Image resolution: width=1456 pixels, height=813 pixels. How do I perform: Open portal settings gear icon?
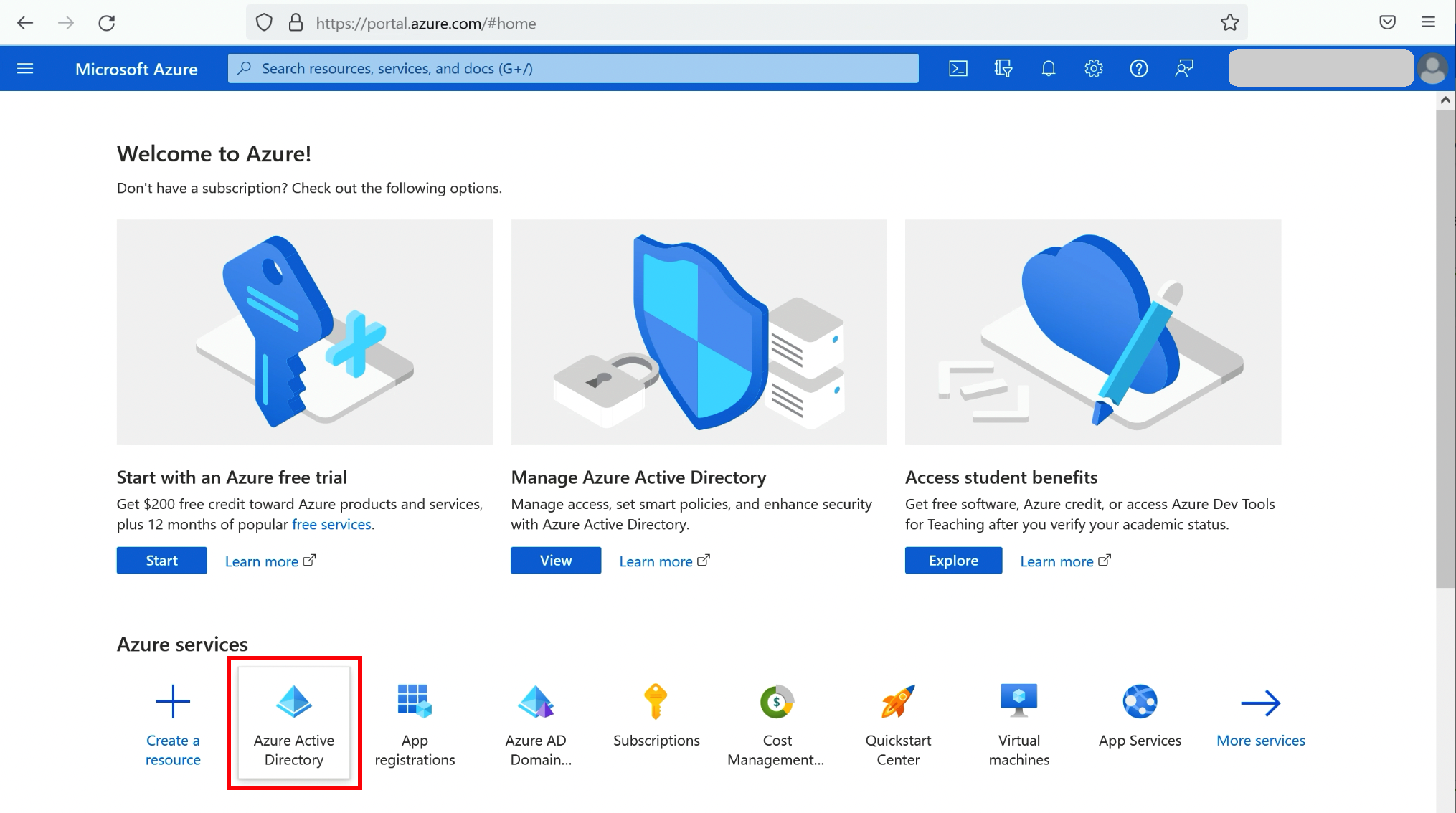[1093, 69]
